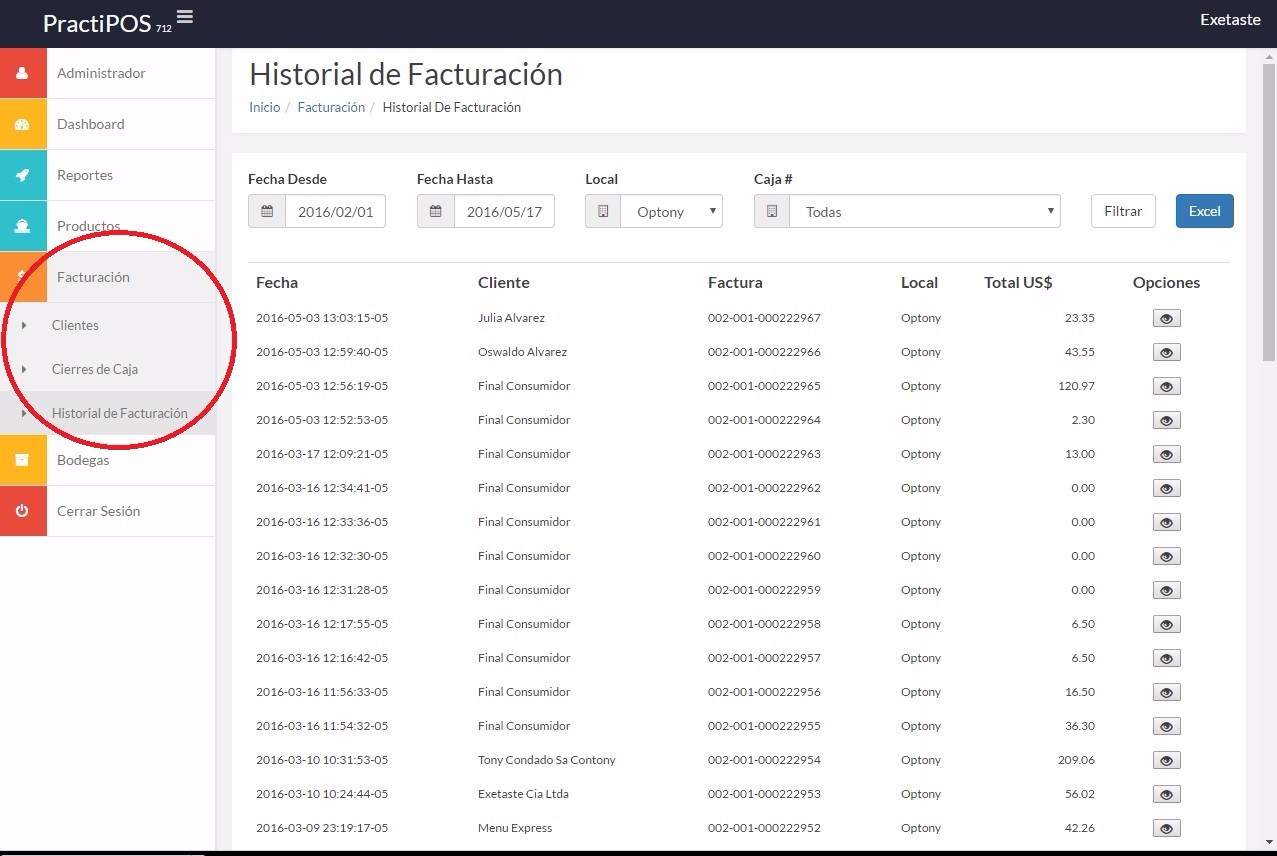The height and width of the screenshot is (856, 1277).
Task: View invoice 002-001-000222957 with eye icon
Action: [x=1166, y=658]
